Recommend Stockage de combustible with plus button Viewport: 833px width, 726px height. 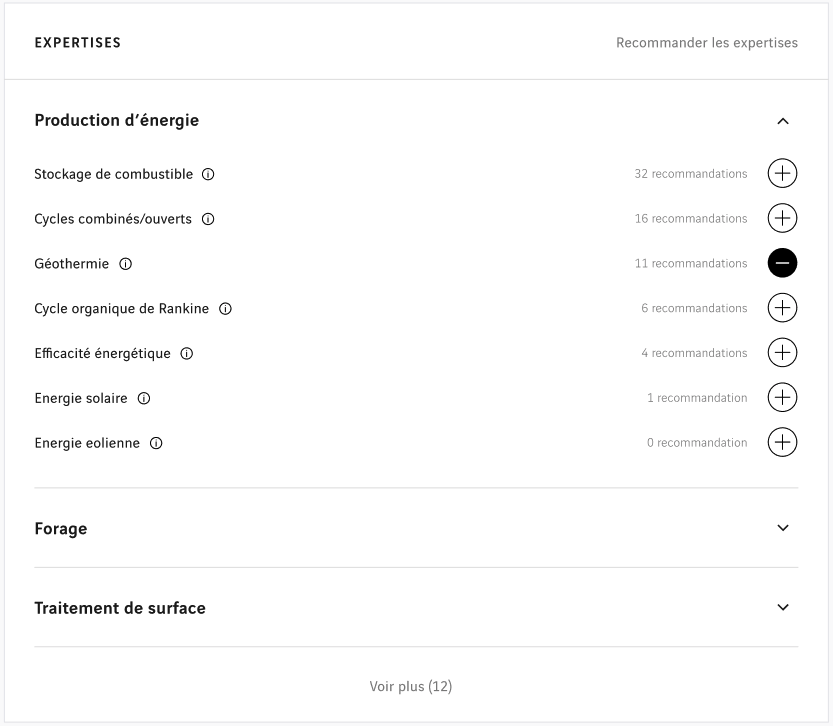(x=782, y=173)
